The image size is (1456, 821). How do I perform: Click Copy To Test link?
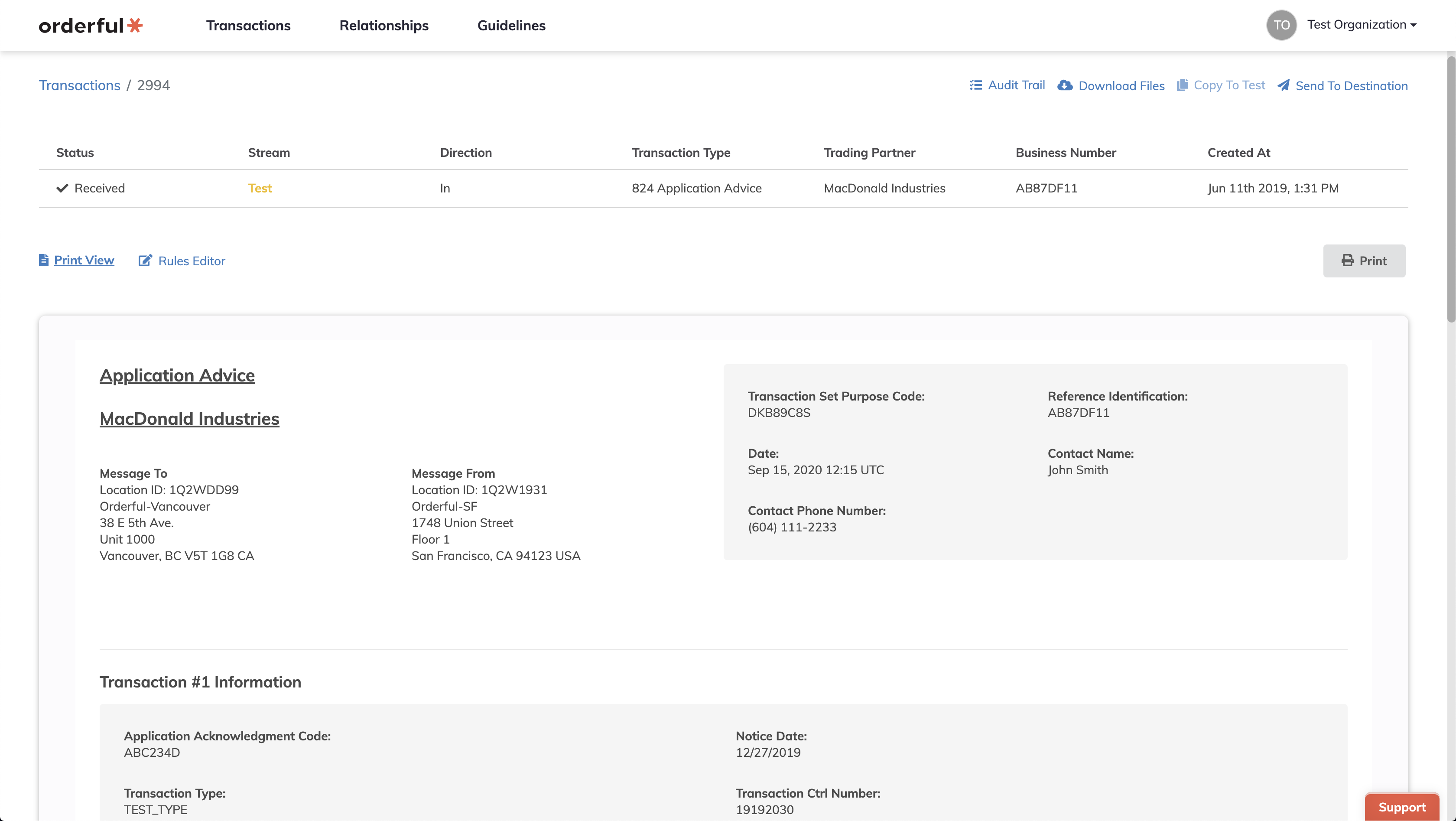[1229, 85]
